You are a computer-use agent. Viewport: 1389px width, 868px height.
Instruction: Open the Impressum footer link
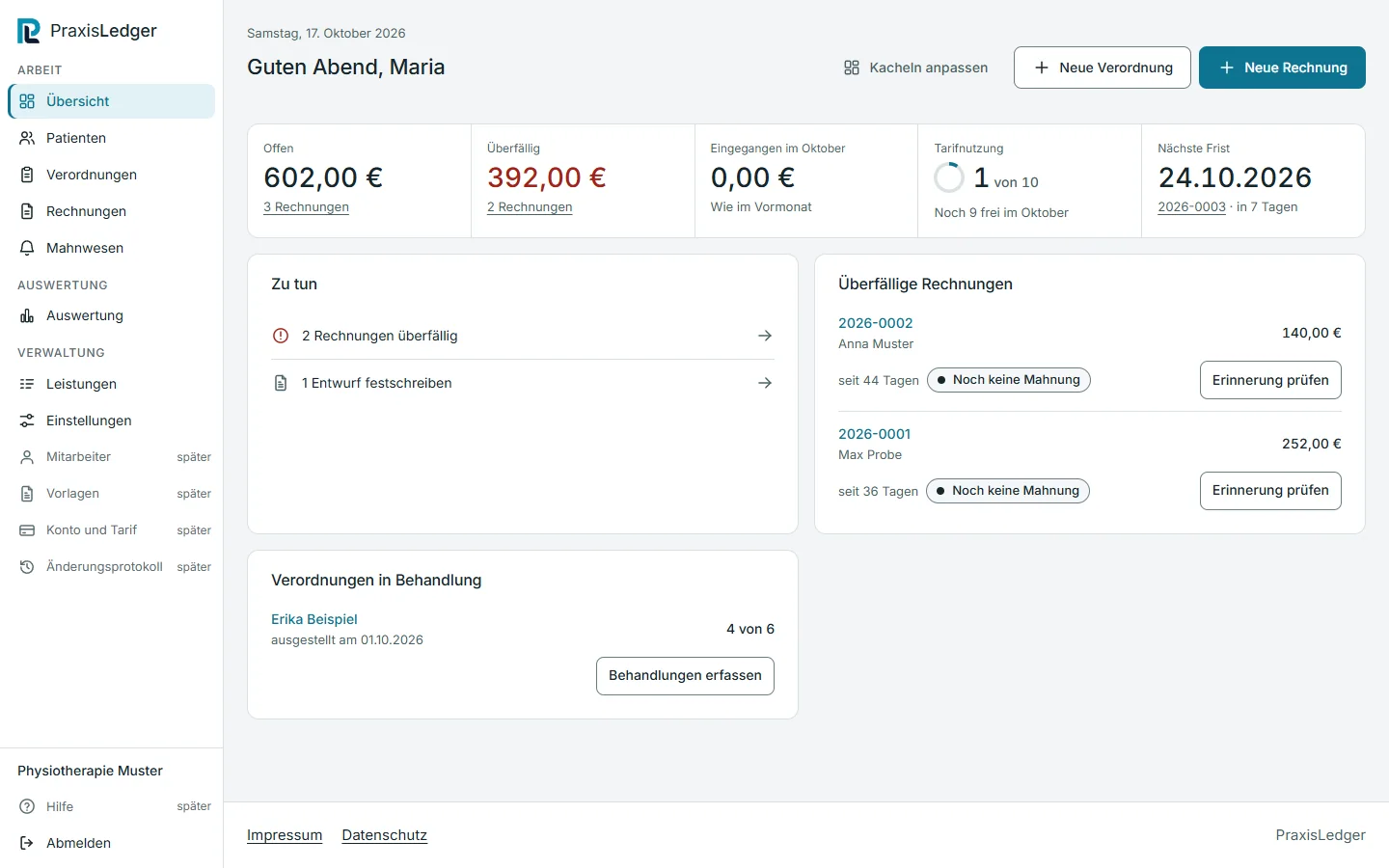tap(285, 835)
